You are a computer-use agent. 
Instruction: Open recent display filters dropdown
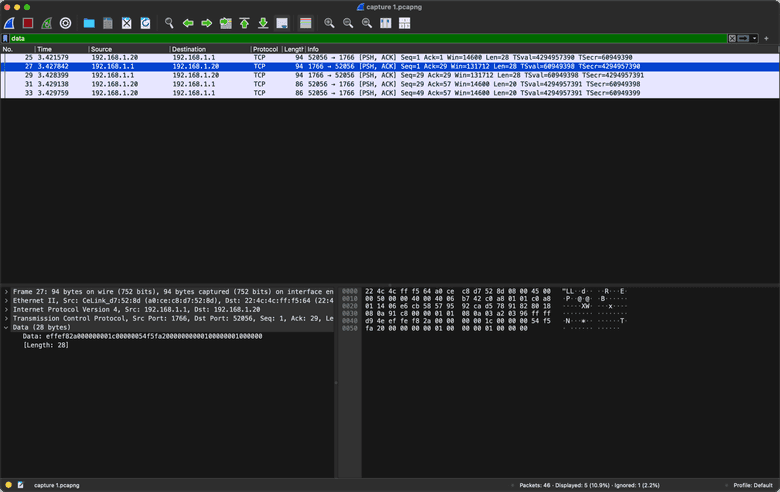coord(755,38)
